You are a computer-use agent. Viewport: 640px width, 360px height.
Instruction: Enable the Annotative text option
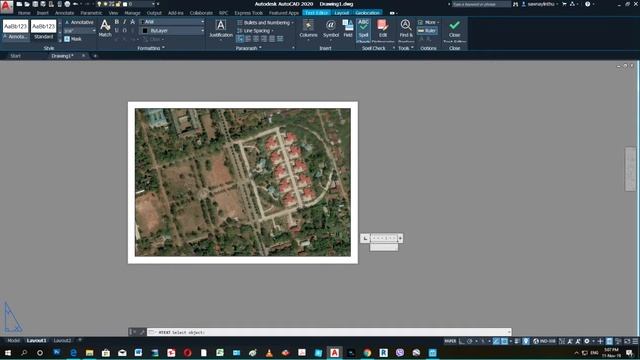click(79, 22)
